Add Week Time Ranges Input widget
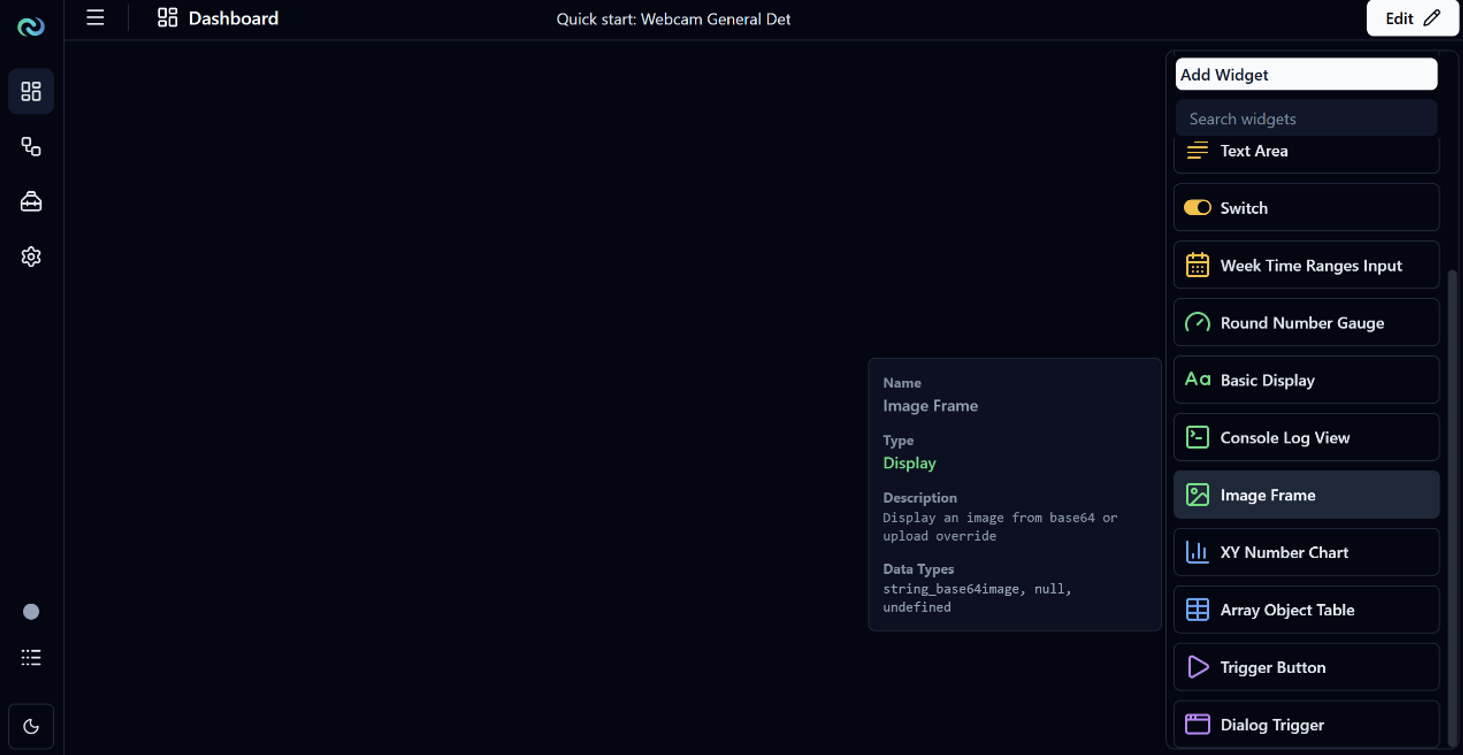The height and width of the screenshot is (755, 1463). [1306, 265]
